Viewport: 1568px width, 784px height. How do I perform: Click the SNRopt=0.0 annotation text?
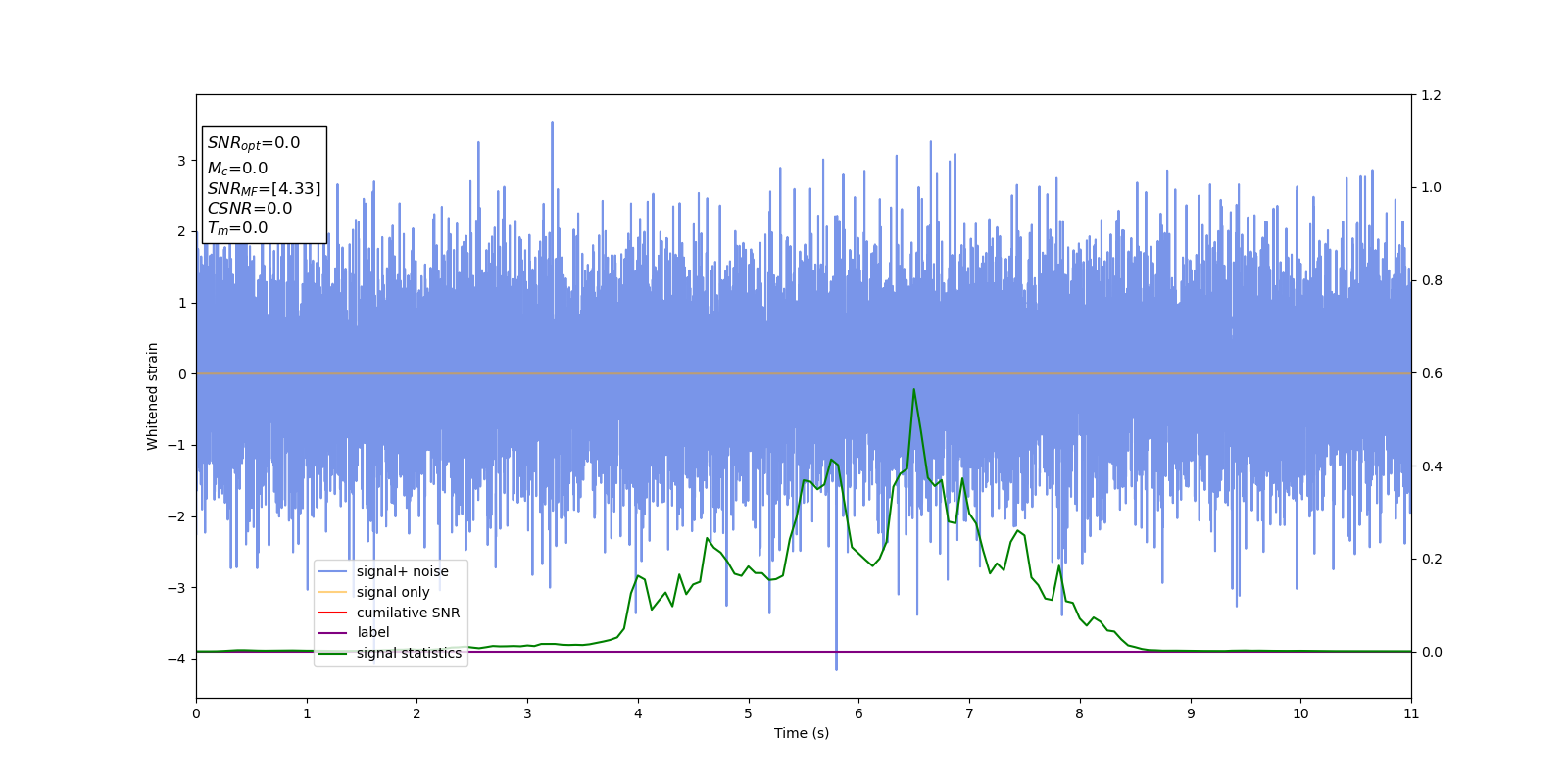pos(254,143)
